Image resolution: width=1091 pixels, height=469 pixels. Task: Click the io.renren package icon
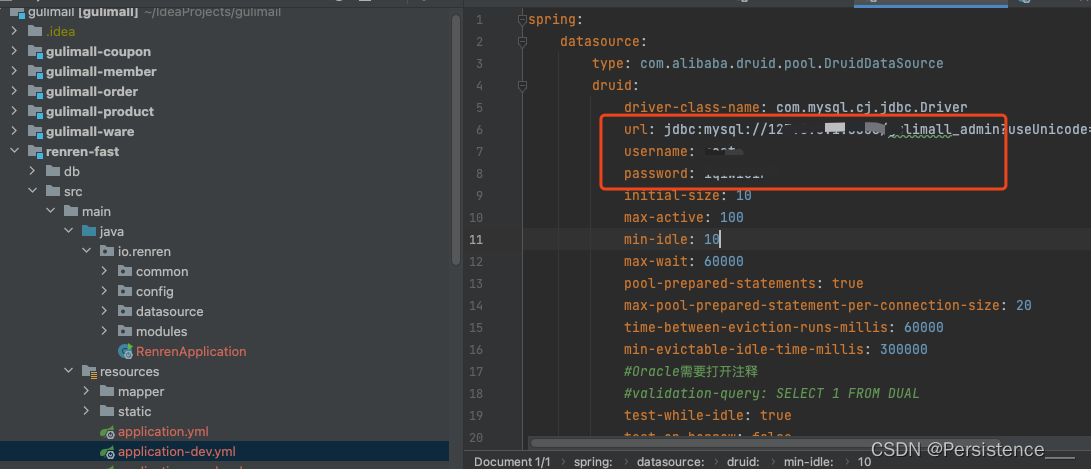point(107,251)
